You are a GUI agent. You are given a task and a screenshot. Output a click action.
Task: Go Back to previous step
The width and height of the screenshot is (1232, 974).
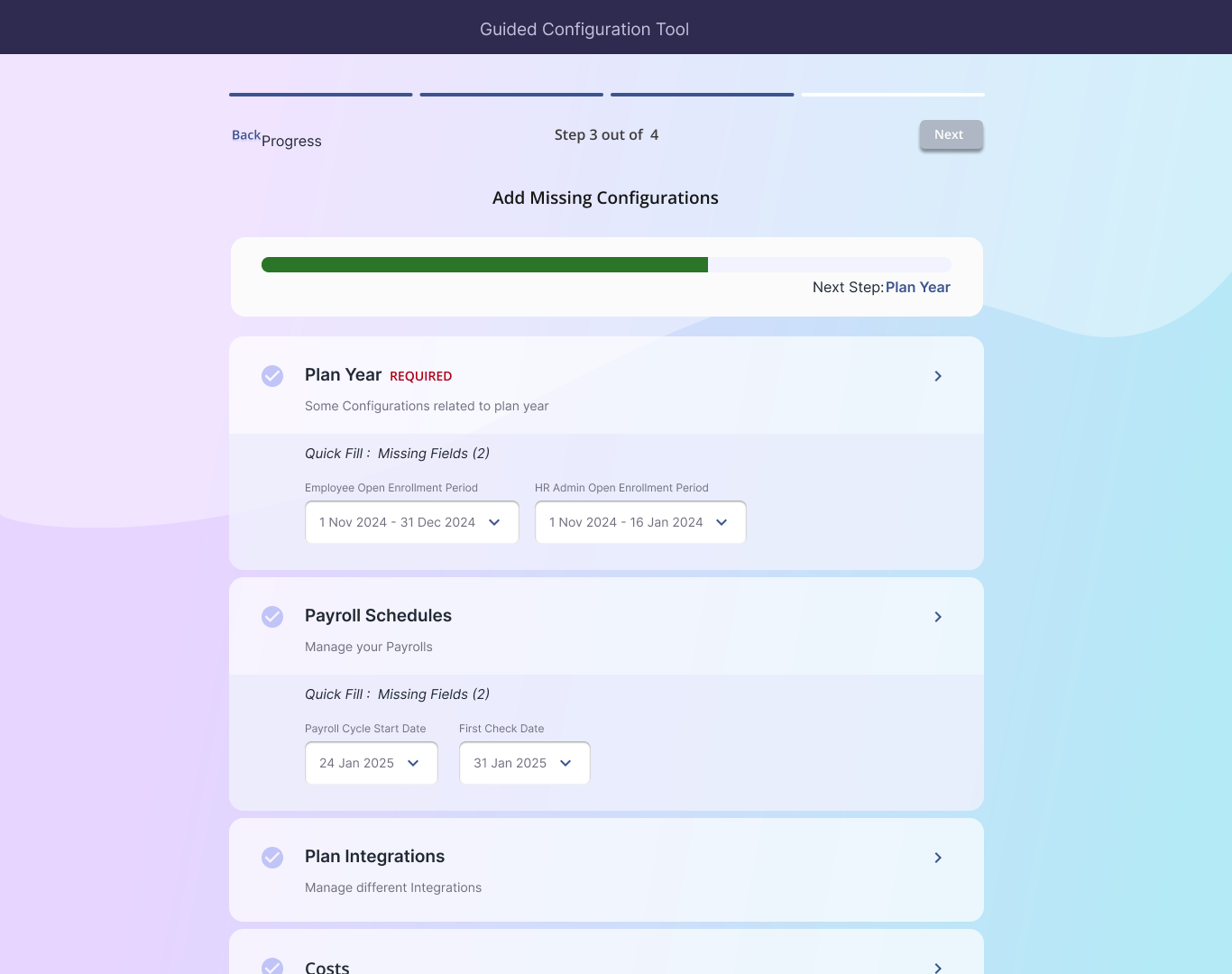click(x=246, y=135)
